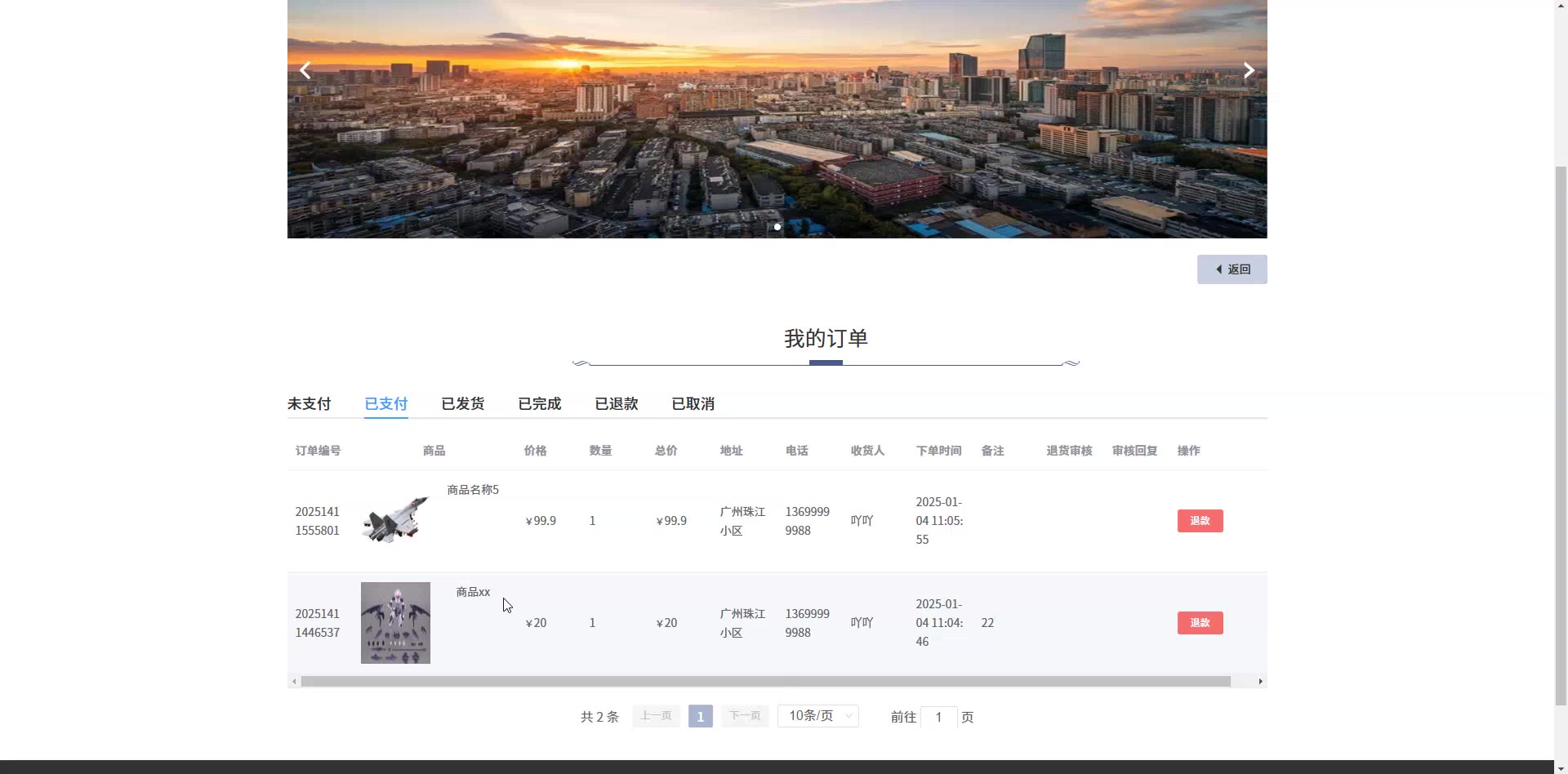Advance to next carousel banner slide
The width and height of the screenshot is (1568, 774).
click(x=1249, y=70)
